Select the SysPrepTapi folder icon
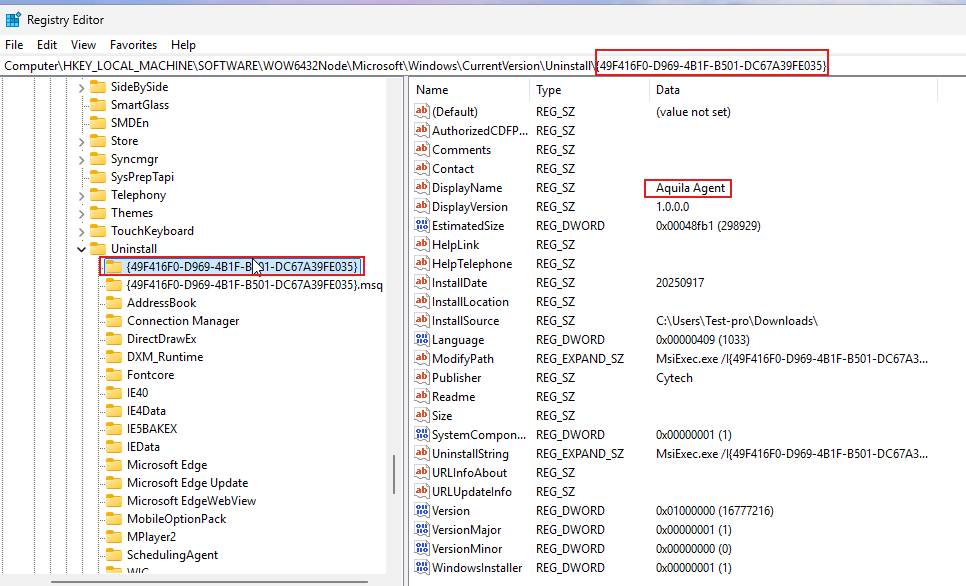Image resolution: width=966 pixels, height=586 pixels. [98, 177]
